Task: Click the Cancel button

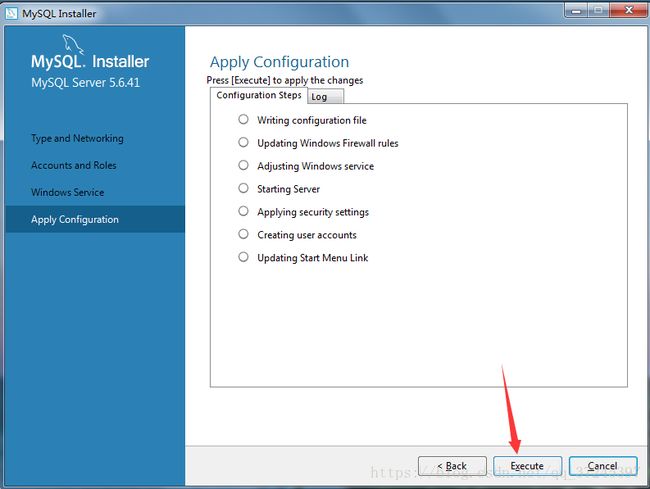Action: click(x=603, y=466)
